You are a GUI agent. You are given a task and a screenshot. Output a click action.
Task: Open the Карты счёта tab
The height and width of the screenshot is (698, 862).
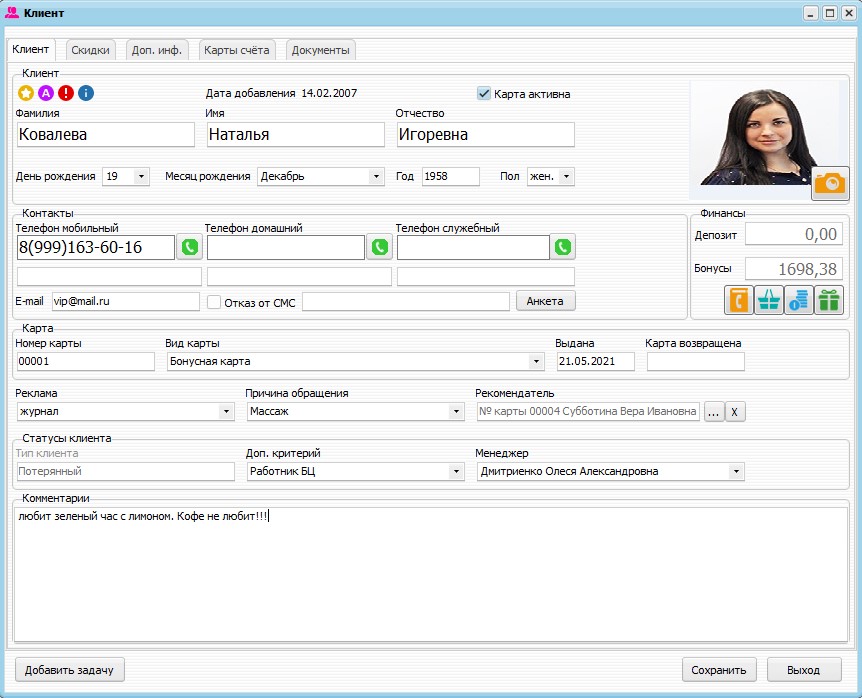click(235, 50)
